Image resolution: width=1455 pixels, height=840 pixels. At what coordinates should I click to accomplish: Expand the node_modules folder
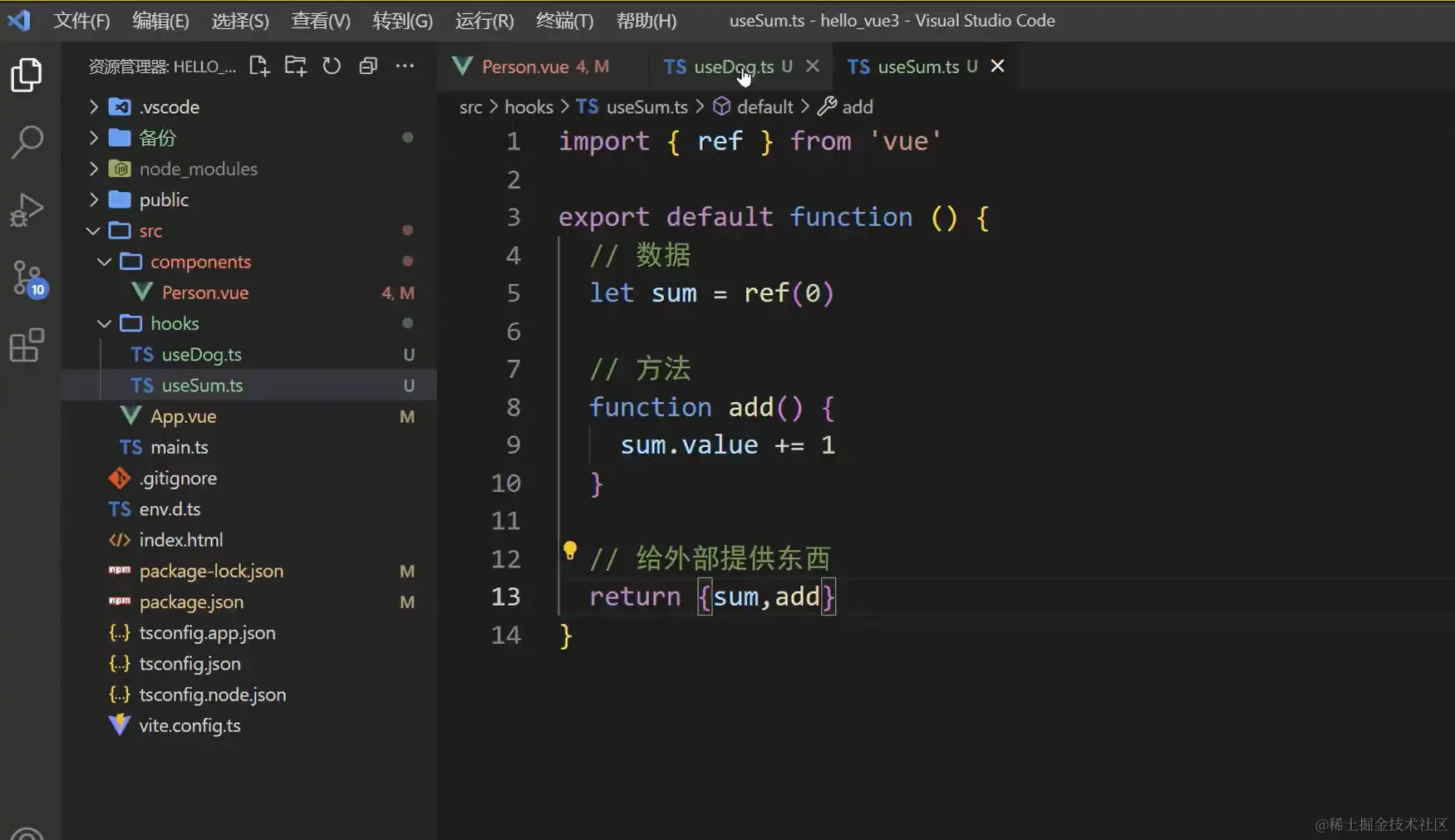94,169
